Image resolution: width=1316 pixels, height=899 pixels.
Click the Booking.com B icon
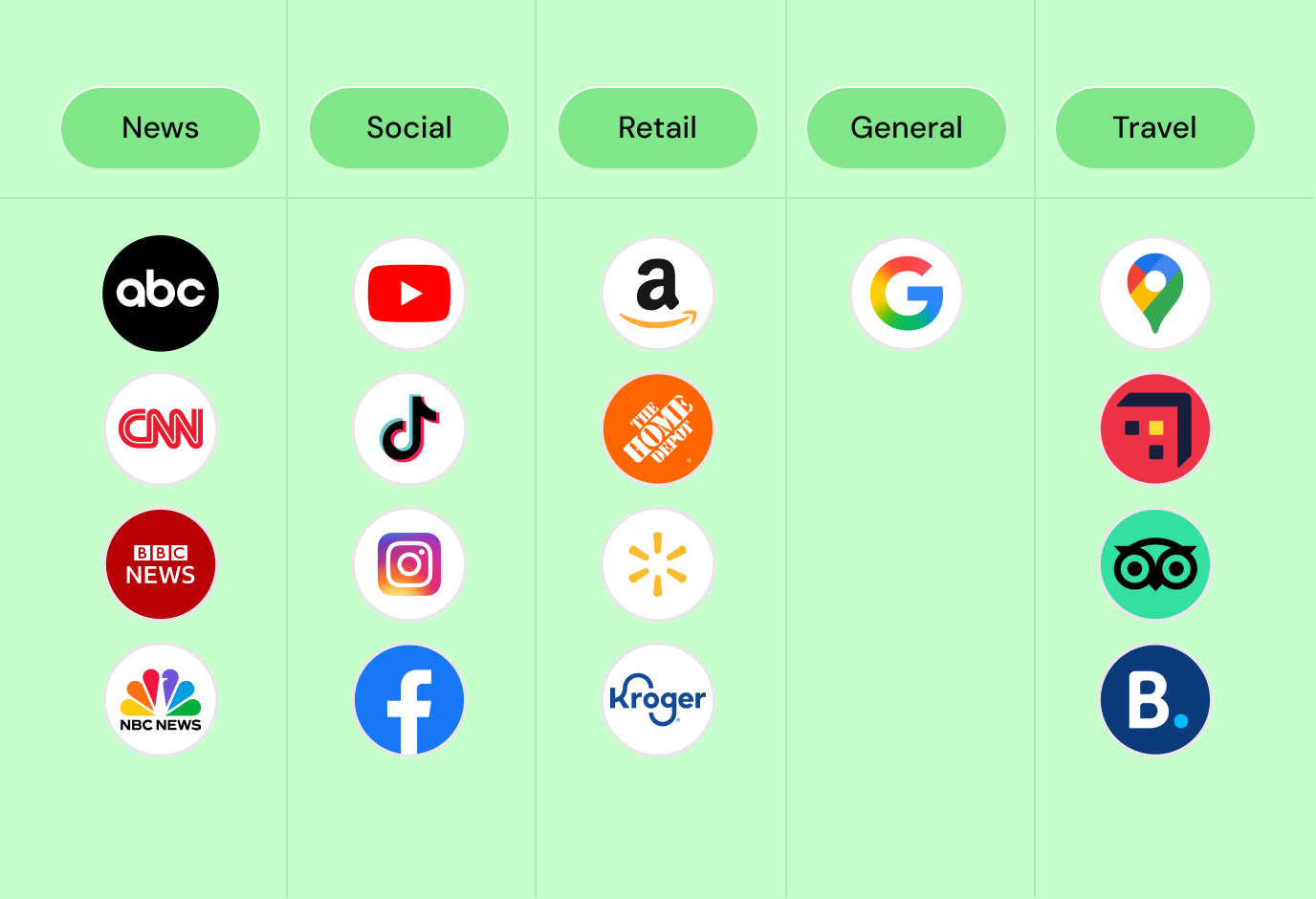[1155, 700]
